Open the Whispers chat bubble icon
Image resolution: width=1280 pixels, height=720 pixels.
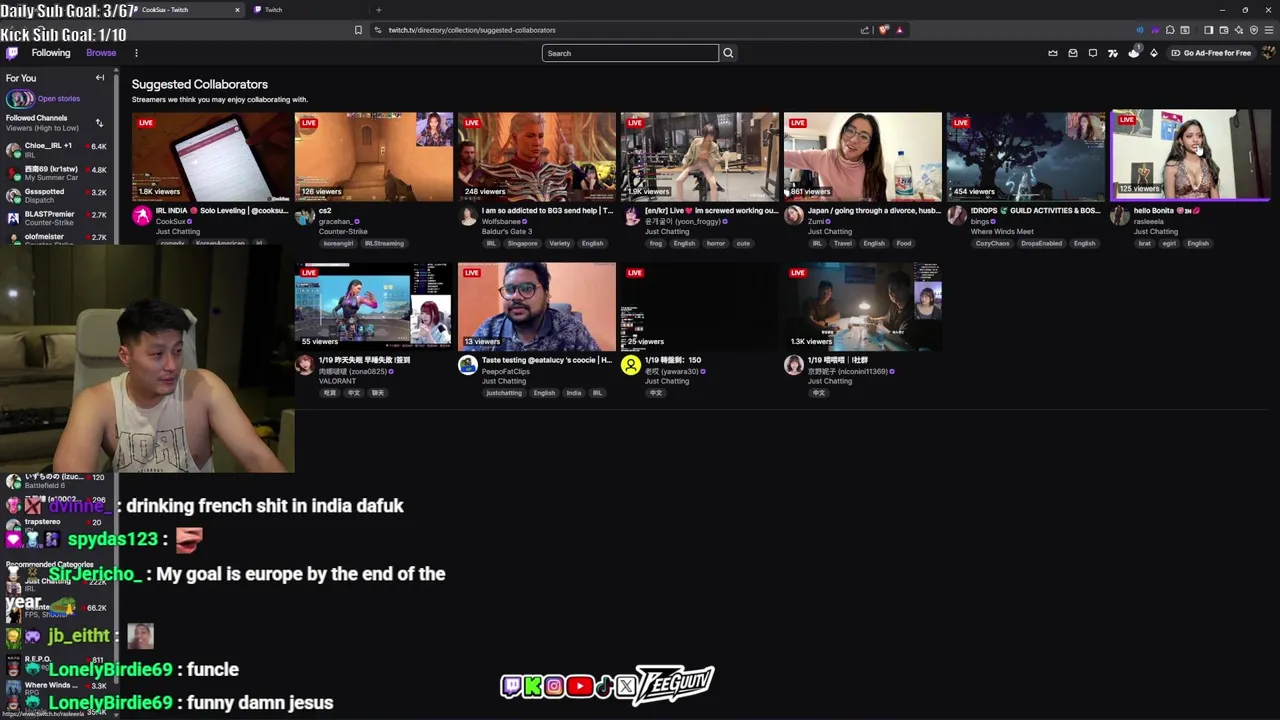(1093, 53)
